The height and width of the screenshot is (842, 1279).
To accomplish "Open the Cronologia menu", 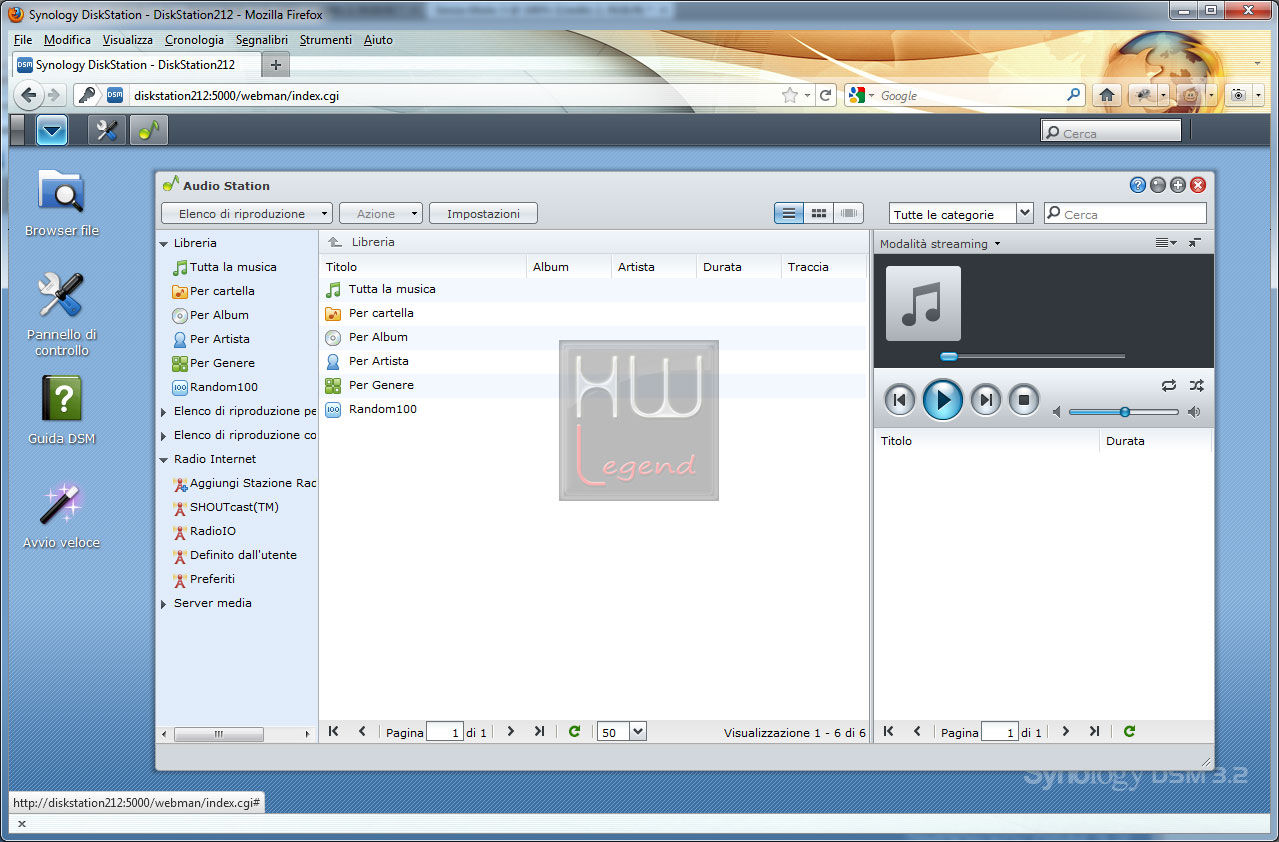I will click(194, 40).
